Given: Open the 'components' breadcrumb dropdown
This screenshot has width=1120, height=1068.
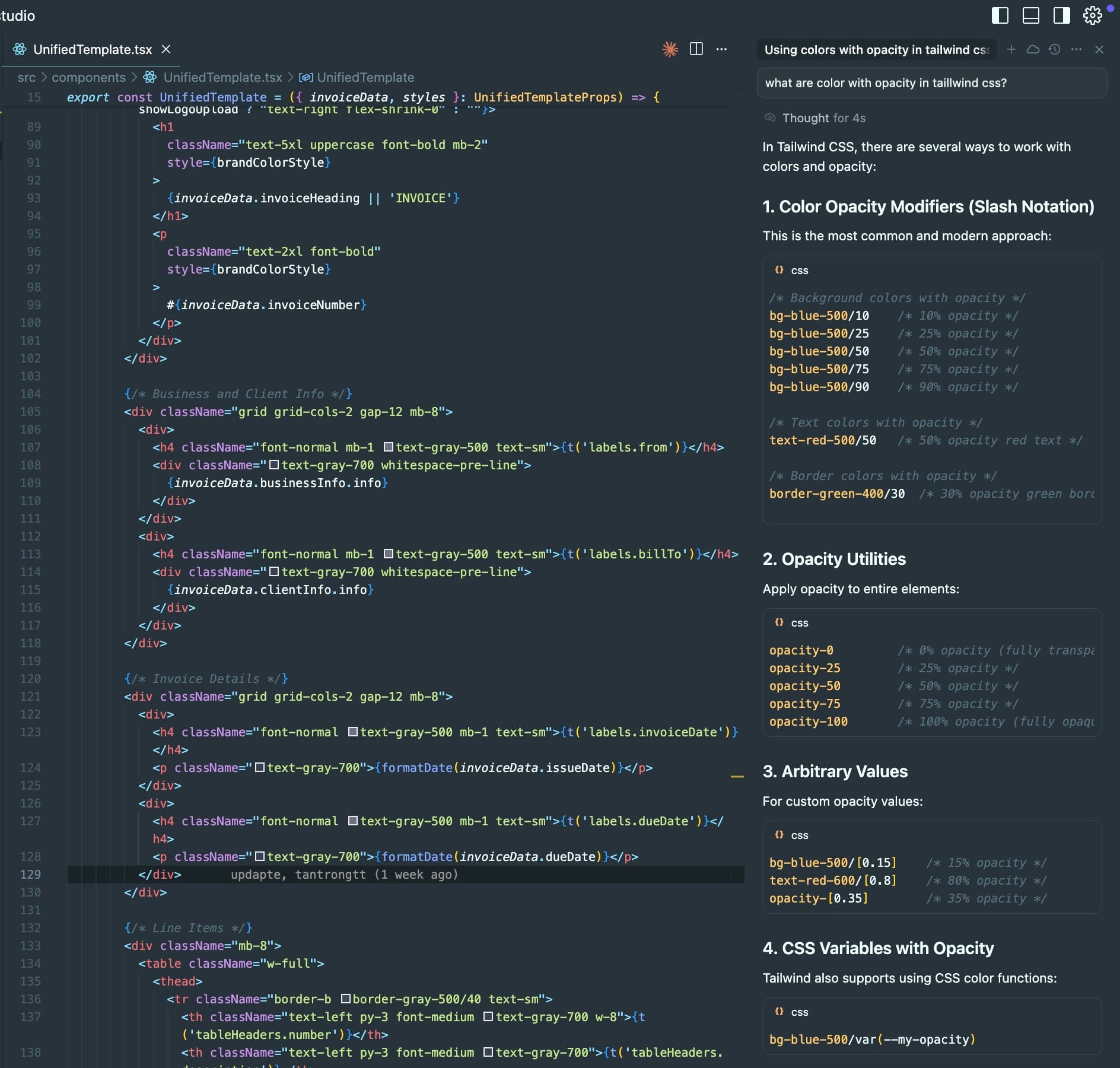Looking at the screenshot, I should tap(88, 77).
